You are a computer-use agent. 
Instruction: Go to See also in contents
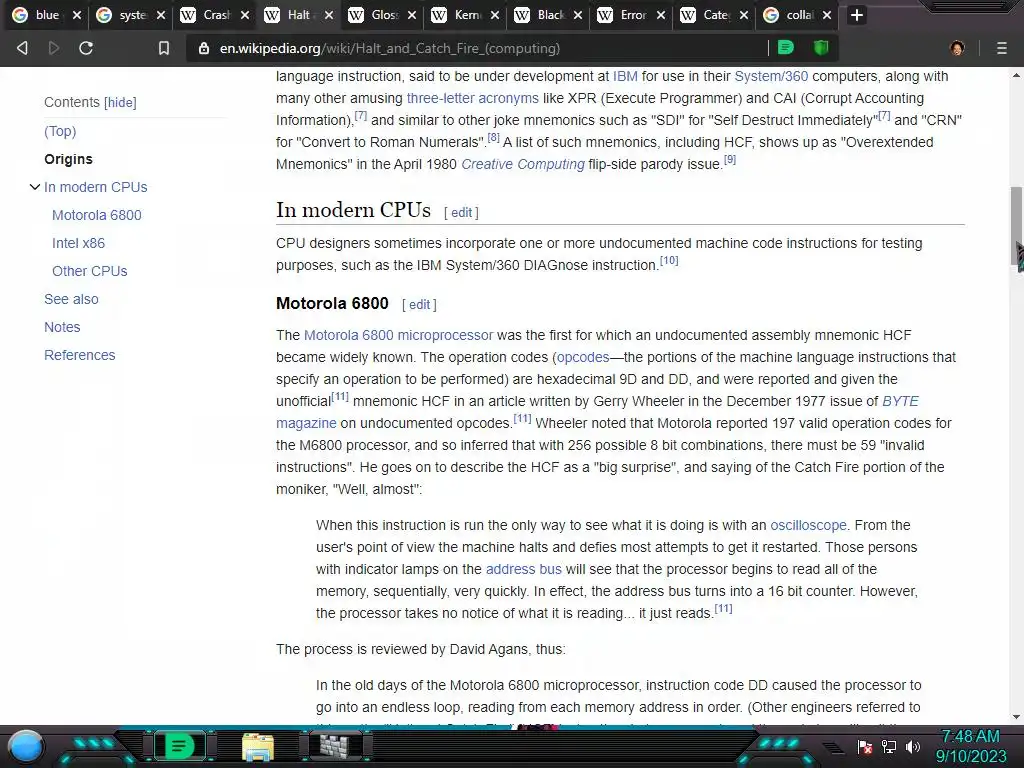71,300
